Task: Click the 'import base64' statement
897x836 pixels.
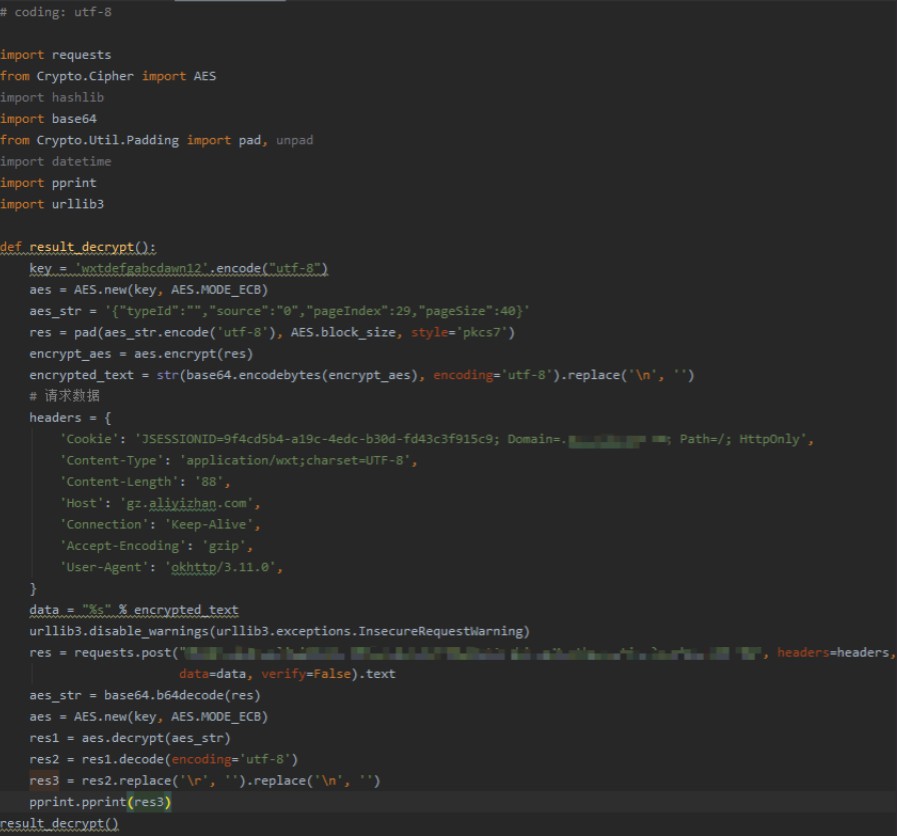Action: click(x=49, y=119)
